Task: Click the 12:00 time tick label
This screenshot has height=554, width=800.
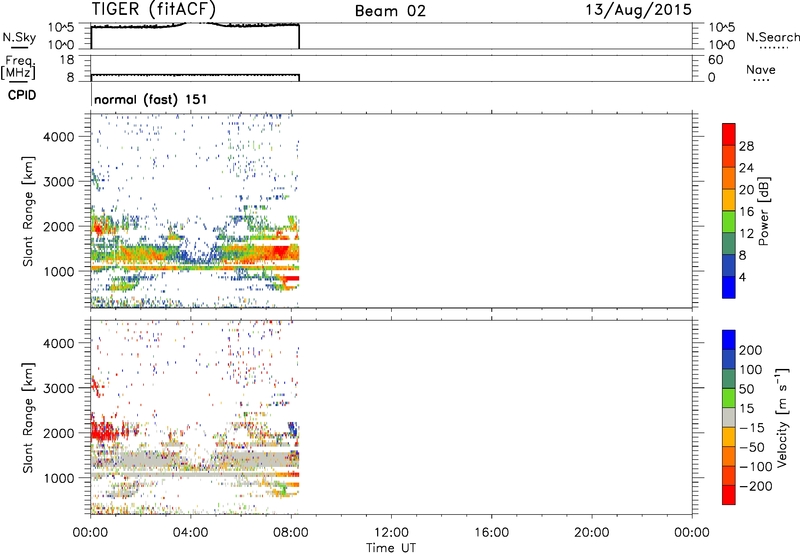Action: click(391, 533)
